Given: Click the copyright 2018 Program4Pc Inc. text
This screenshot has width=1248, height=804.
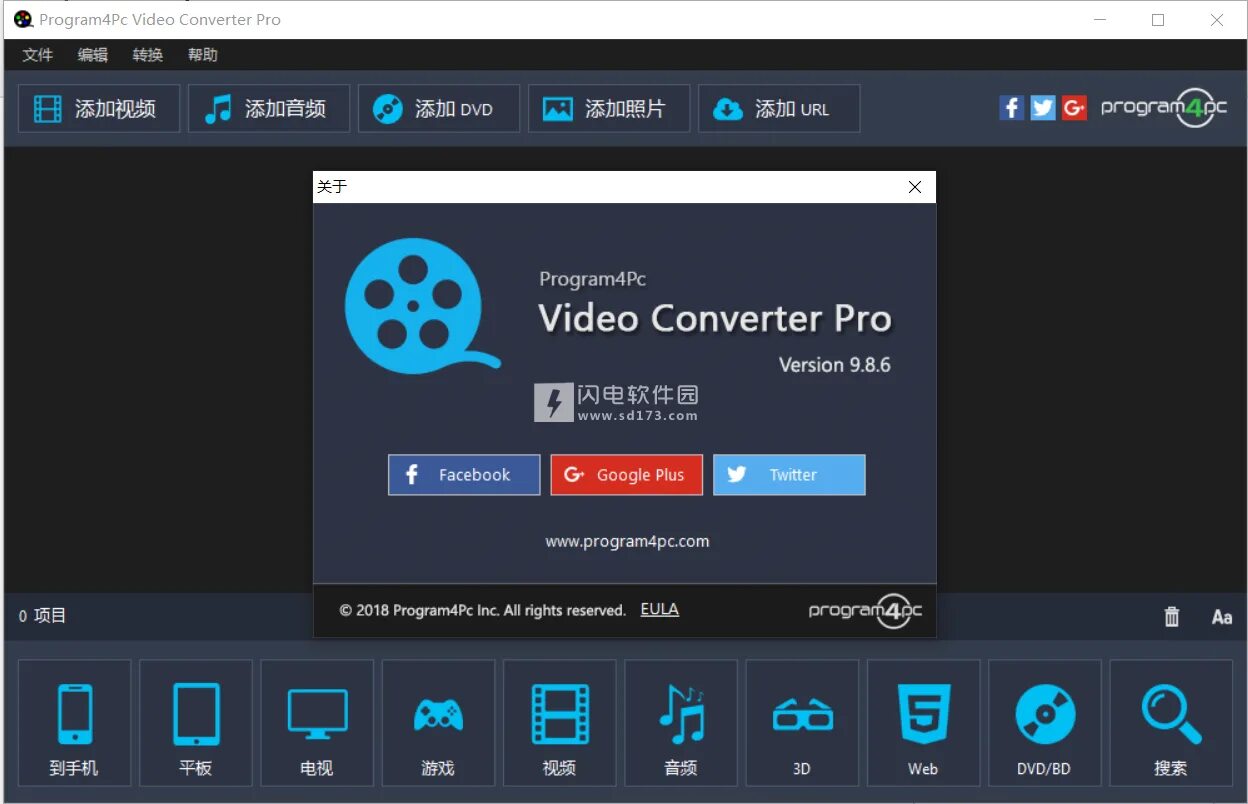Looking at the screenshot, I should point(483,610).
